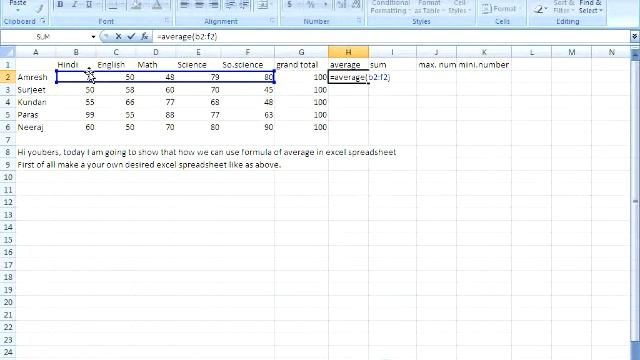Toggle Bold formatting in Font group
Viewport: 640px width, 360px height.
pos(60,5)
